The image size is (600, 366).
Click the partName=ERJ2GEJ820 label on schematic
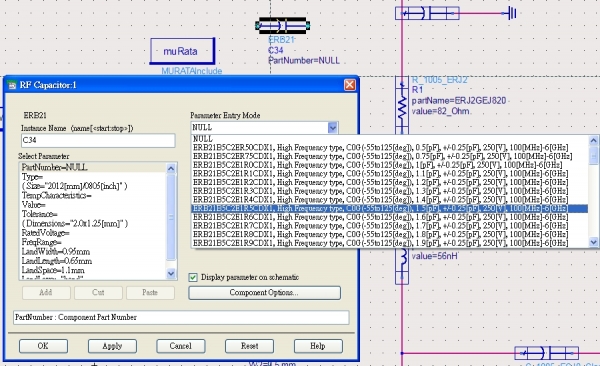[459, 101]
